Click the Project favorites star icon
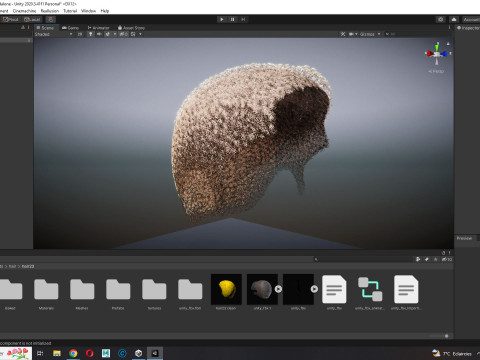 pos(435,259)
